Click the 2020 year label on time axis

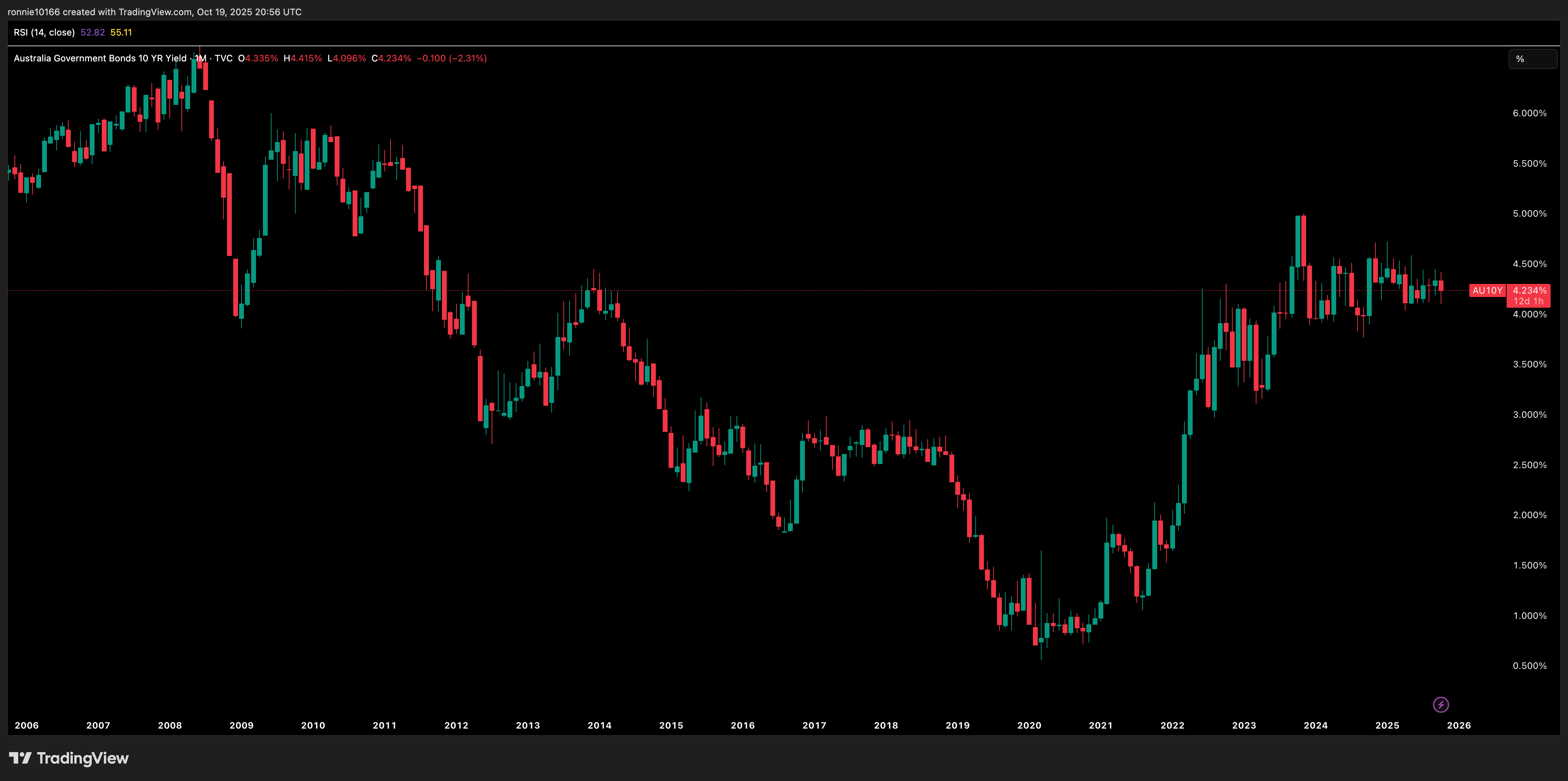click(x=1029, y=725)
